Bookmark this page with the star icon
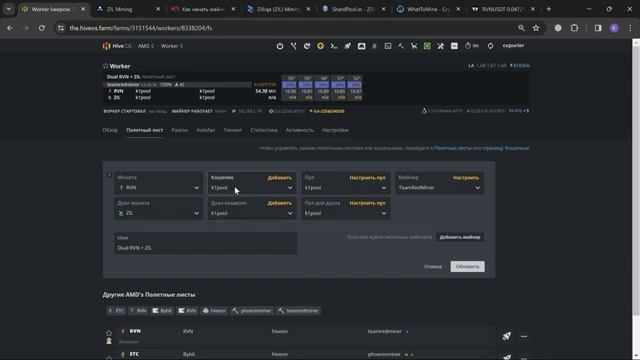Image resolution: width=640 pixels, height=360 pixels. (536, 28)
